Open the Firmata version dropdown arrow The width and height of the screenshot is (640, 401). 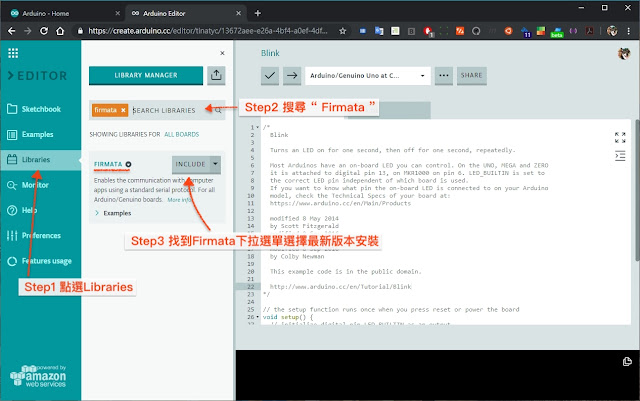pos(215,164)
